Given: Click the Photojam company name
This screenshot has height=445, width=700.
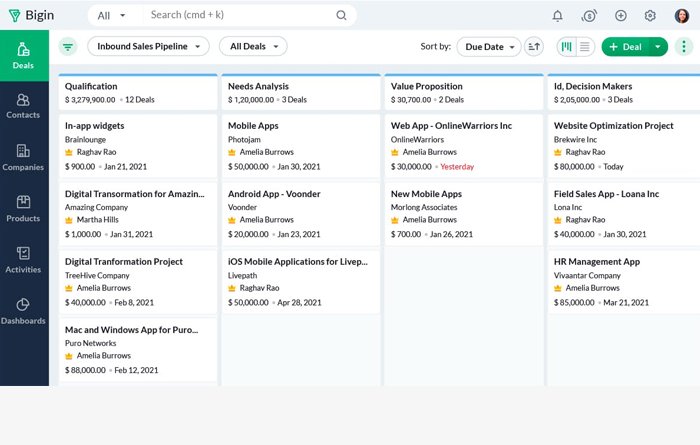Looking at the screenshot, I should [x=244, y=140].
